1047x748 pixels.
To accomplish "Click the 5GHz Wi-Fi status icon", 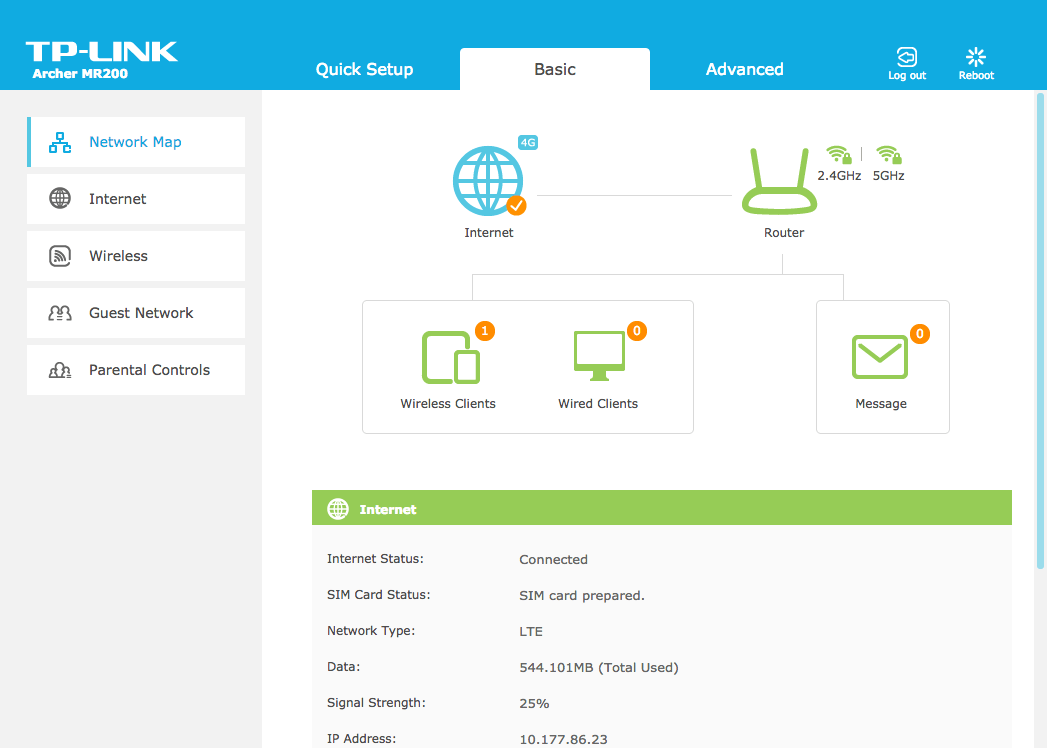I will (x=888, y=155).
